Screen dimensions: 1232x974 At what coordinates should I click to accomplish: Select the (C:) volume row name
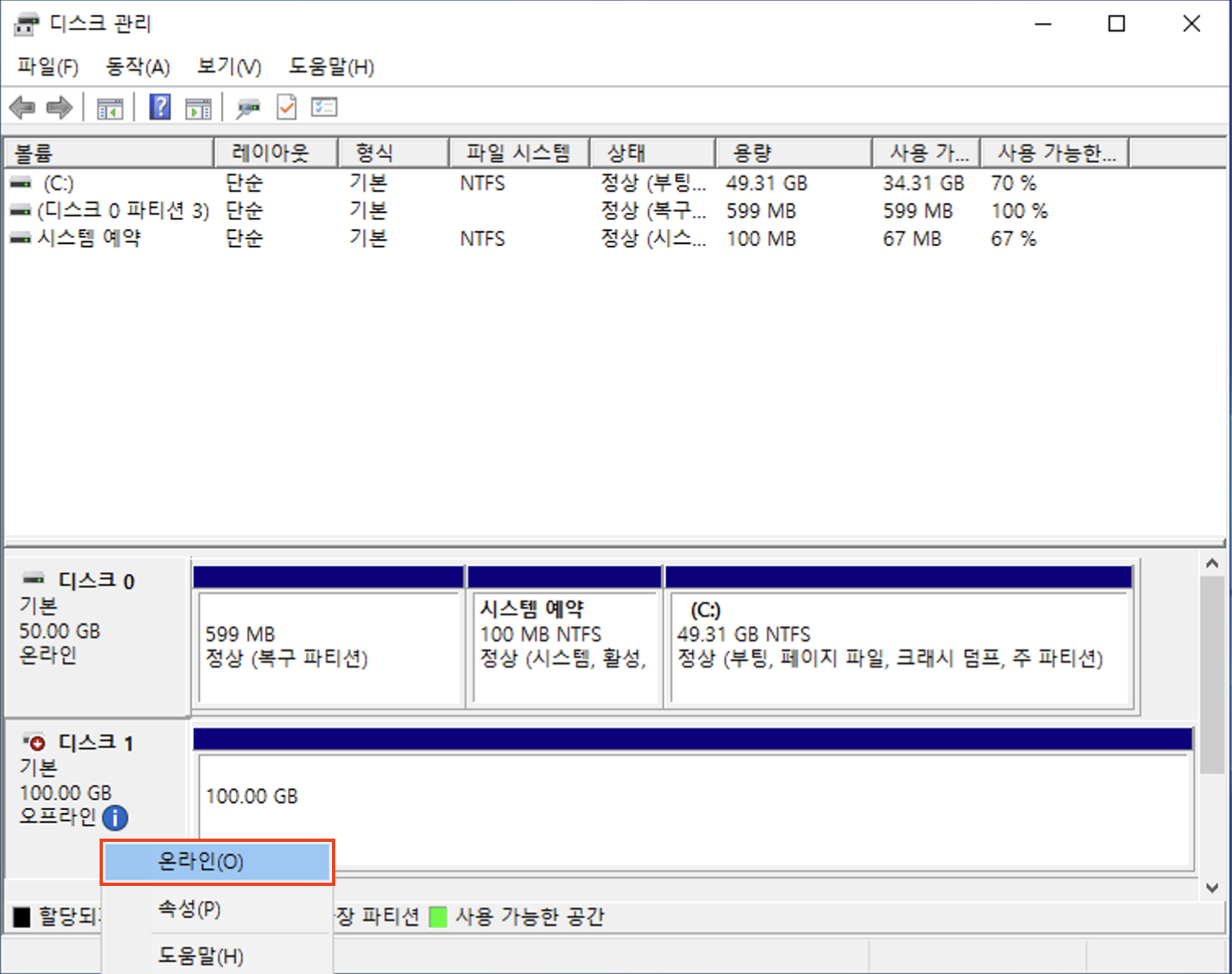(x=58, y=184)
